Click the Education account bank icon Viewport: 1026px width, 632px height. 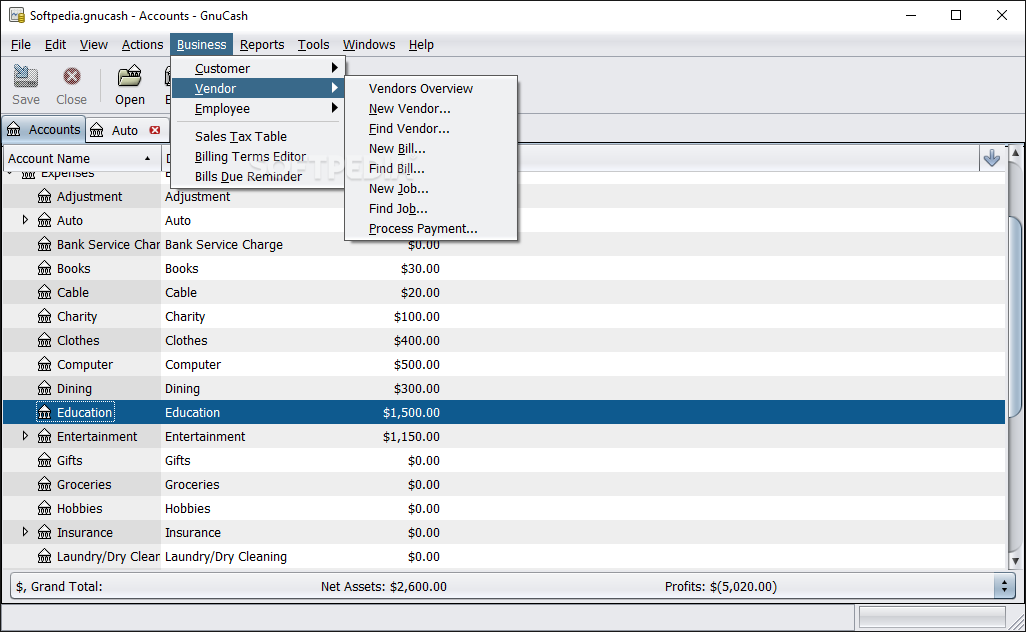(x=44, y=412)
